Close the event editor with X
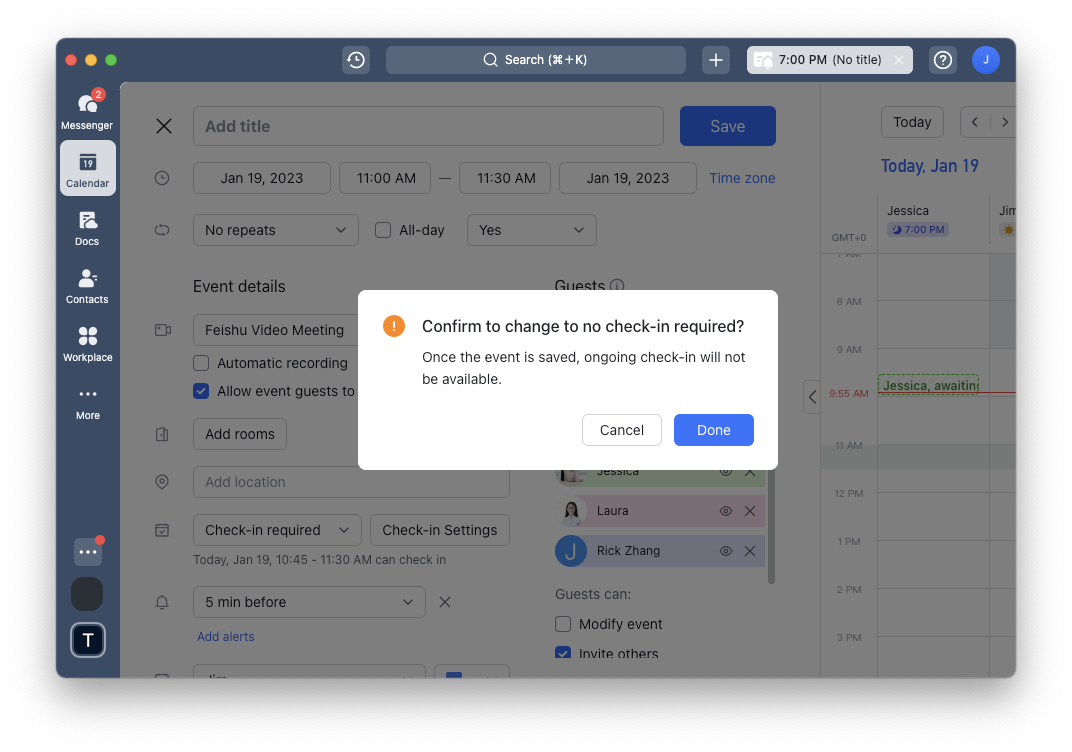 pos(164,126)
